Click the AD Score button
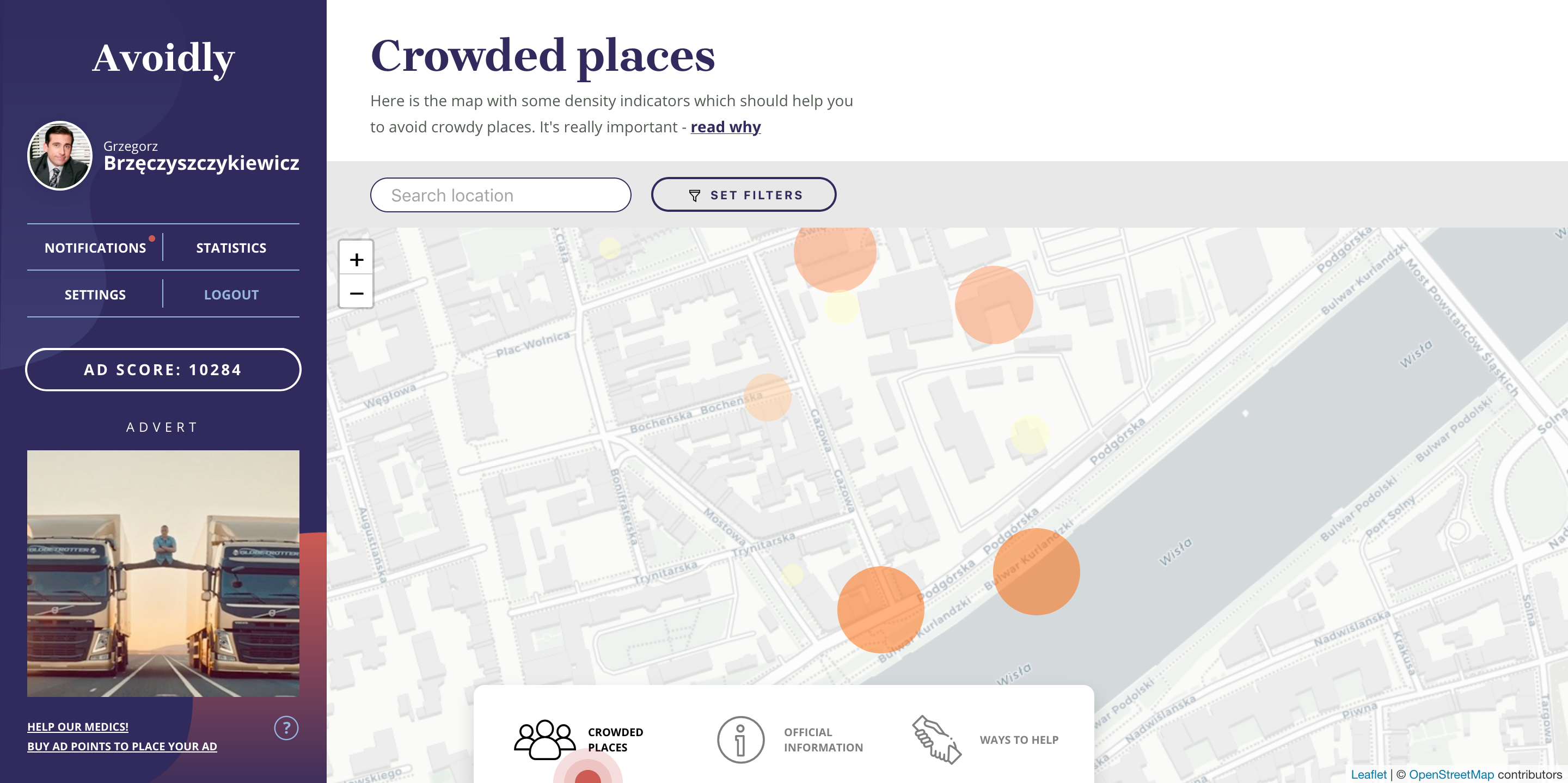Viewport: 1568px width, 783px height. (163, 370)
